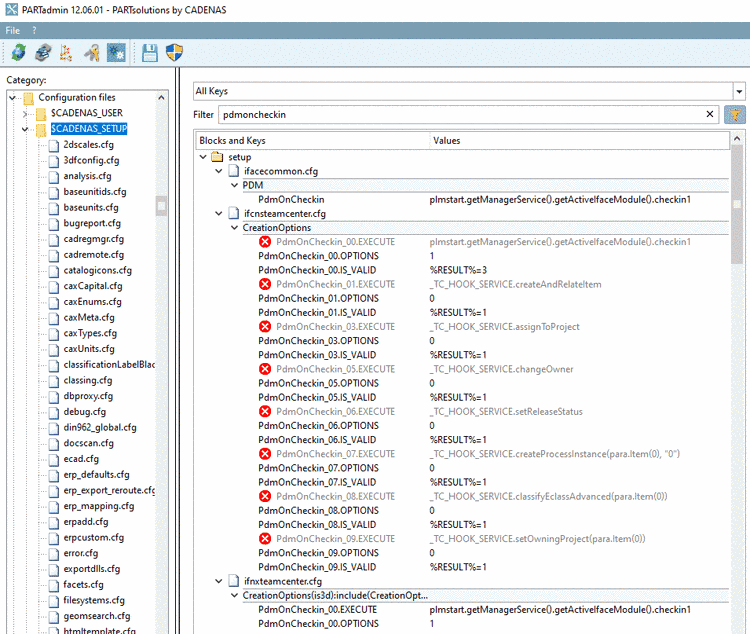The height and width of the screenshot is (634, 750).
Task: Click the setup folder icon in Blocks tree
Action: coord(217,157)
